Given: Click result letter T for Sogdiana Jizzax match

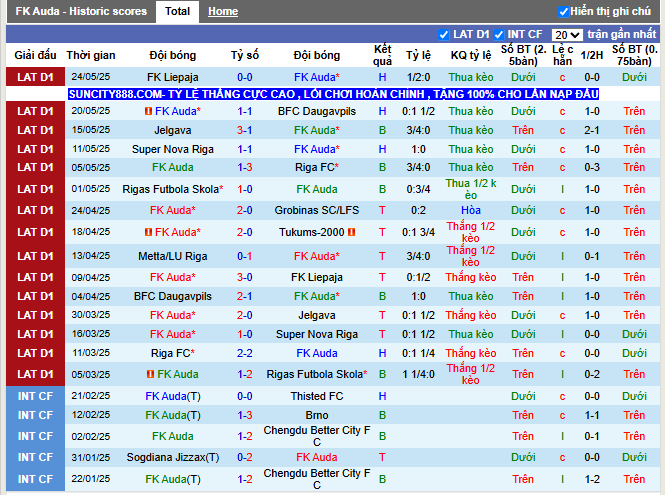Looking at the screenshot, I should click(x=382, y=457).
